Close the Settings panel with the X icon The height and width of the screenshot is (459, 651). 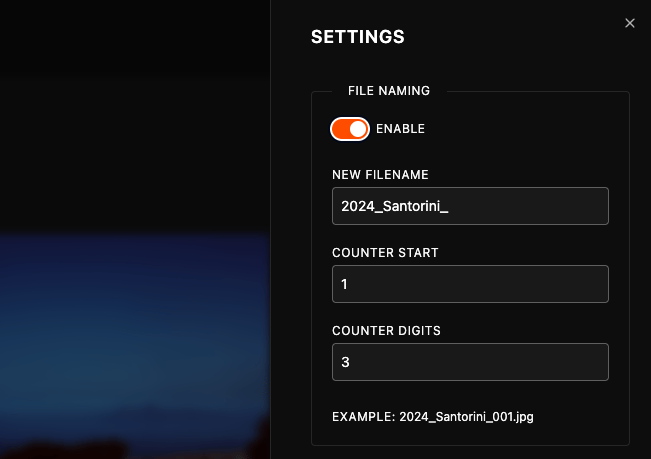(x=630, y=23)
